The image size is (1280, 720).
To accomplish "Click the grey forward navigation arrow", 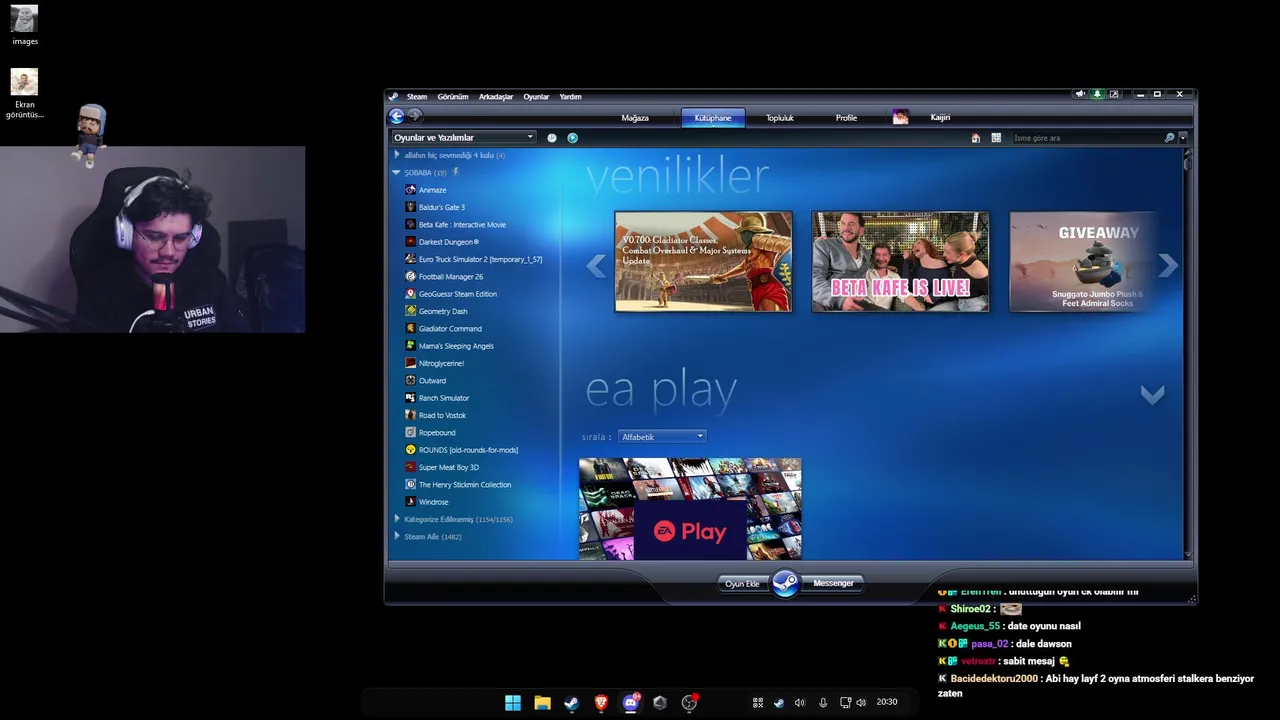I will tap(414, 117).
